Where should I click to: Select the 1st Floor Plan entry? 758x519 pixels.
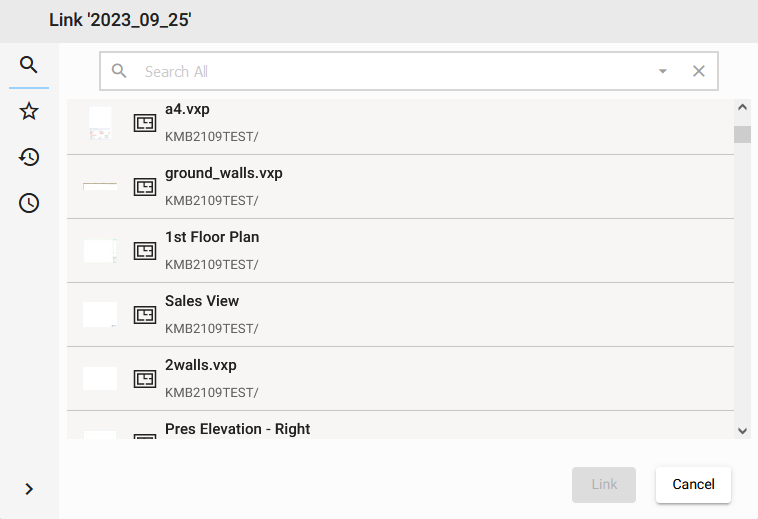coord(400,251)
